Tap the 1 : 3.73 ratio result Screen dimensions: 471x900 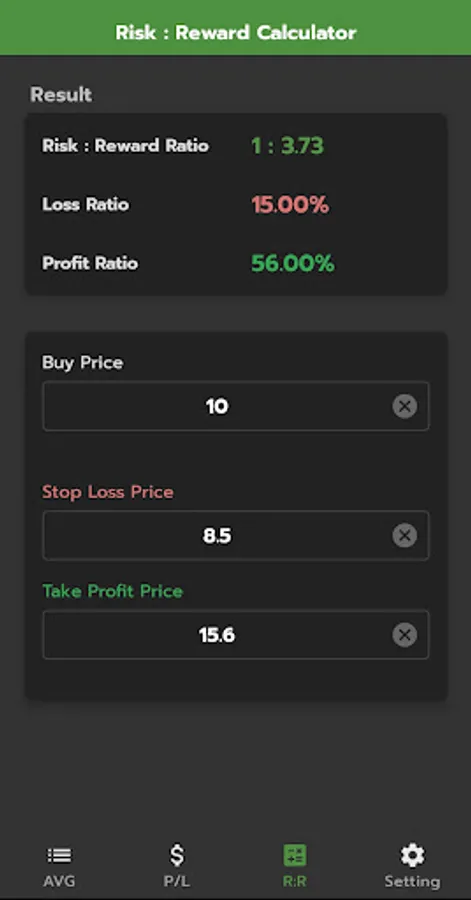coord(287,146)
